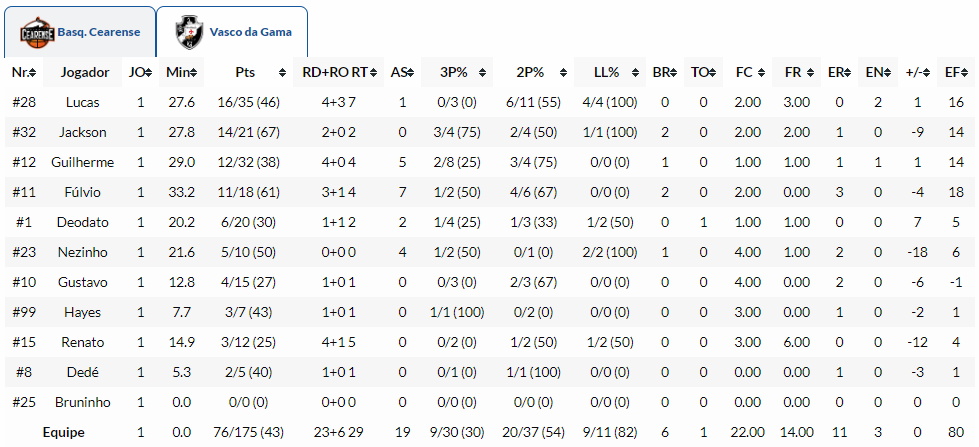Sort by AS assists arrow icon
This screenshot has width=979, height=447.
411,73
